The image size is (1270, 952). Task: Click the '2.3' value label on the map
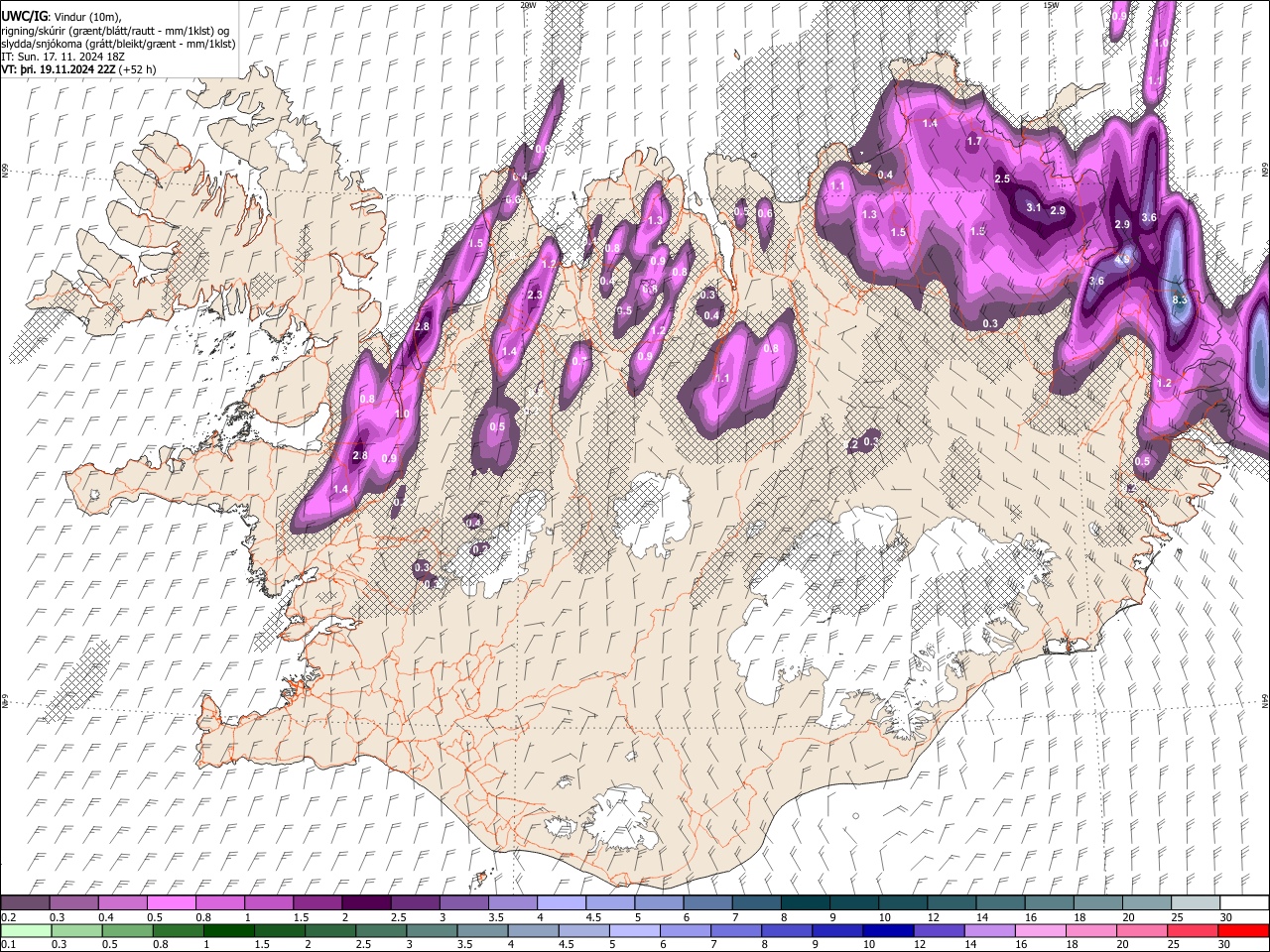[535, 295]
